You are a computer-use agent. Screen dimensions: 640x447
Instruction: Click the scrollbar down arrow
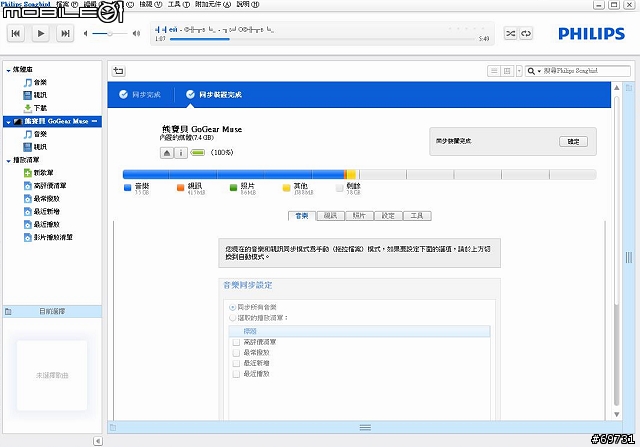617,414
